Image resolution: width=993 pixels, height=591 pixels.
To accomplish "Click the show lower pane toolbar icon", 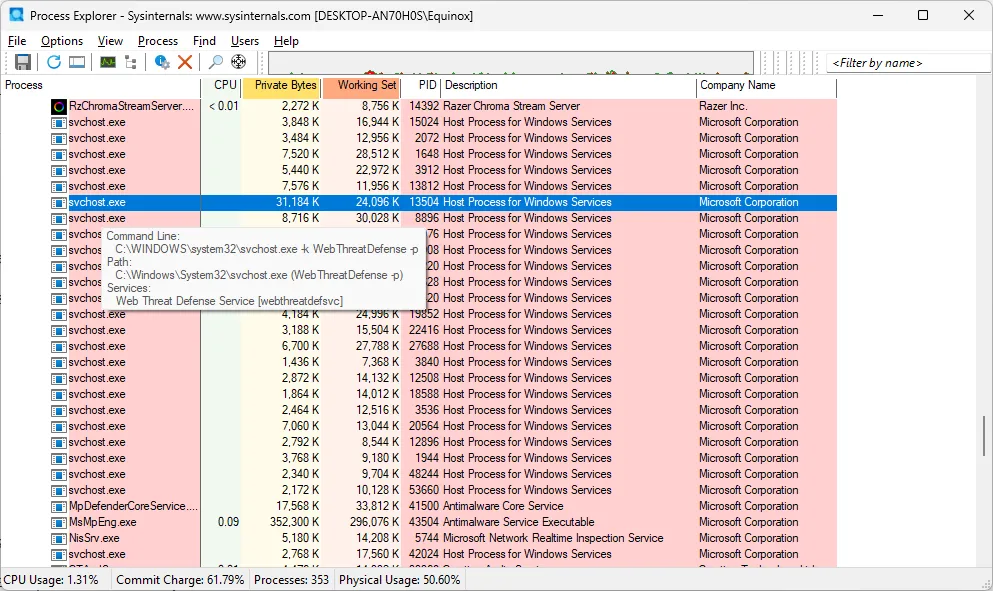I will point(77,62).
